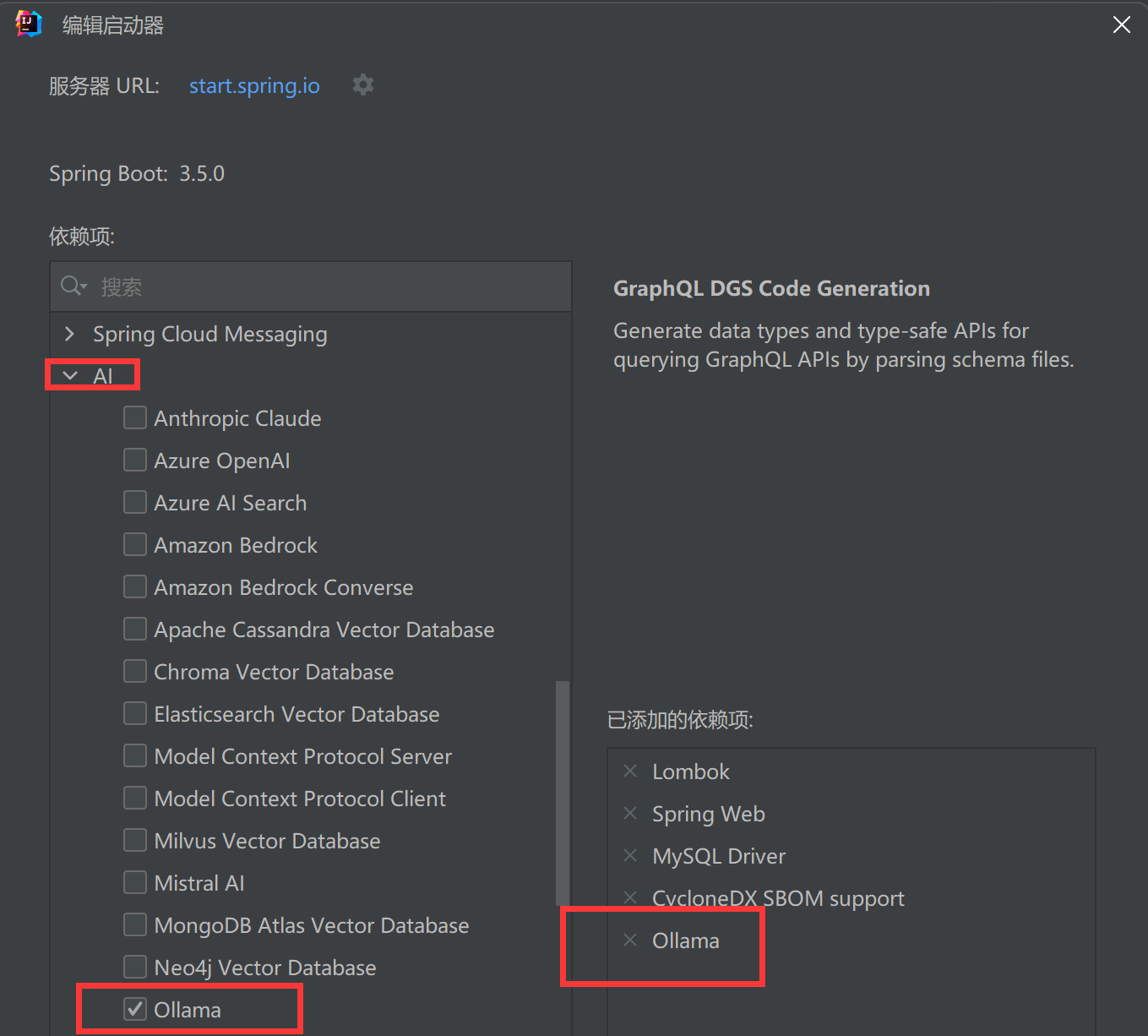This screenshot has width=1148, height=1036.
Task: Remove Spring Web from added dependencies
Action: tap(630, 813)
